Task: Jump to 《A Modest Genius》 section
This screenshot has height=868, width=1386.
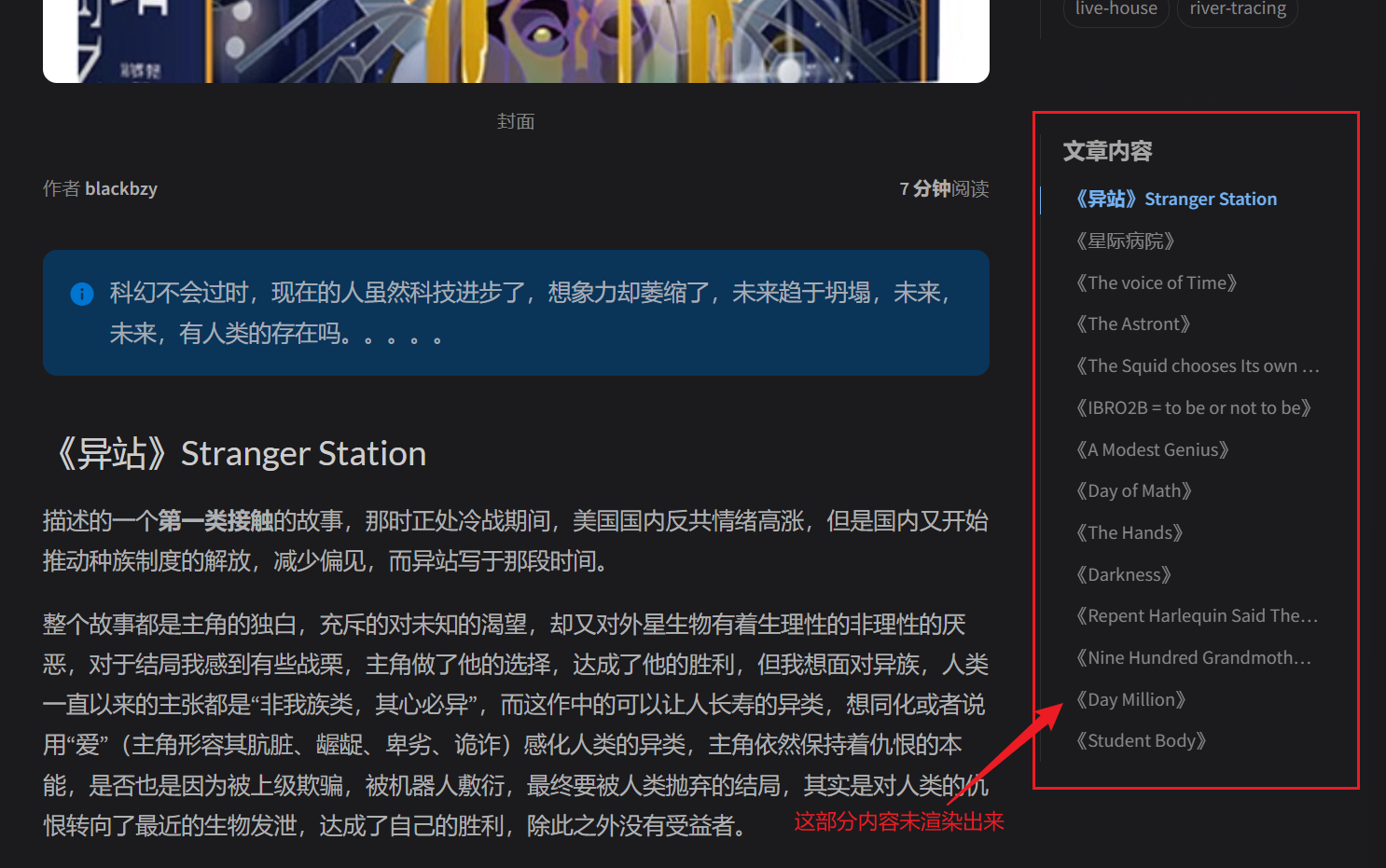Action: 1152,449
